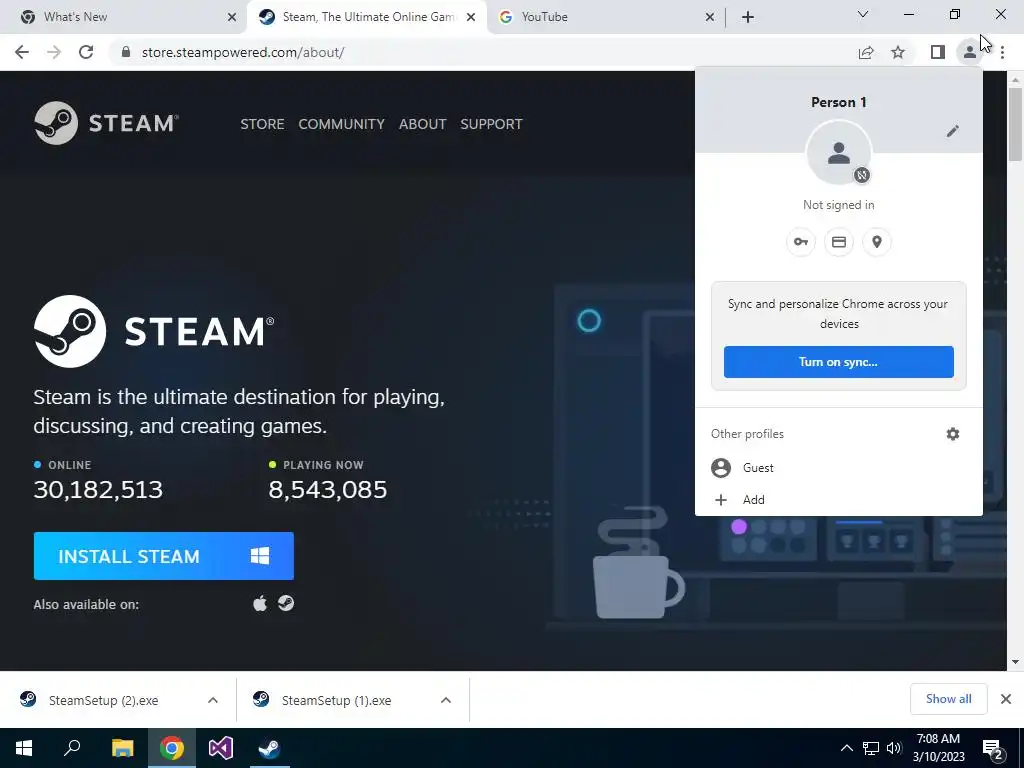The width and height of the screenshot is (1024, 768).
Task: Click the forward navigation arrow
Action: pyautogui.click(x=54, y=52)
